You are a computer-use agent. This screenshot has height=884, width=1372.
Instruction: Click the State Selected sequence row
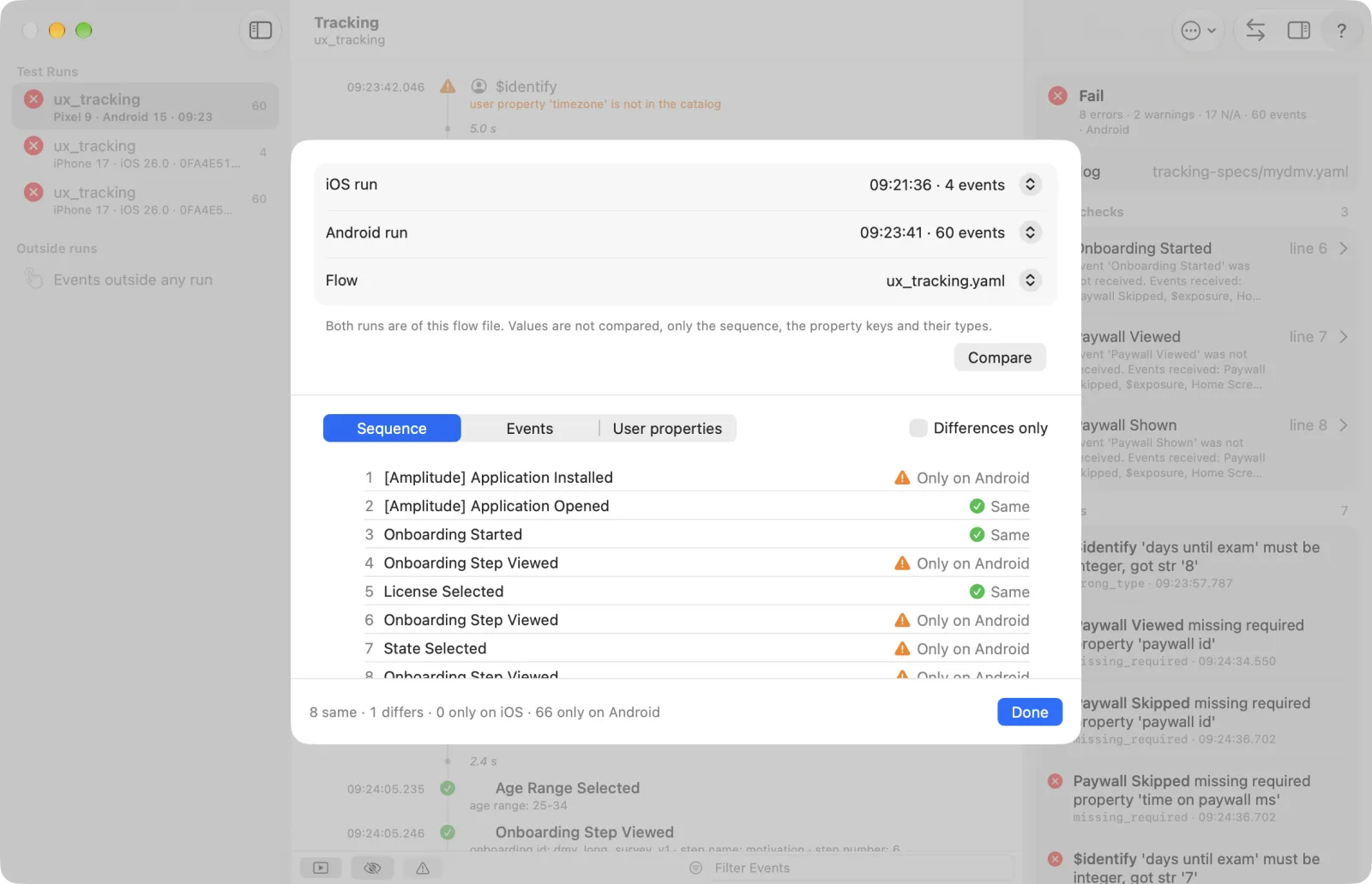[x=697, y=648]
